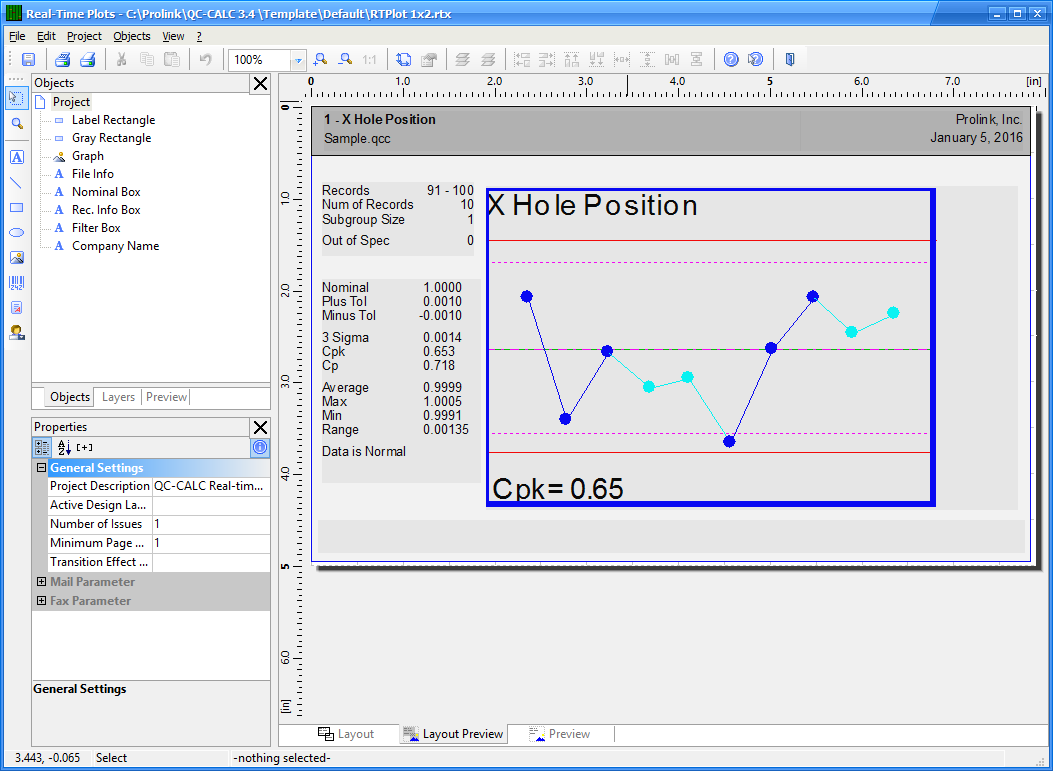Open the Objects menu

tap(131, 35)
